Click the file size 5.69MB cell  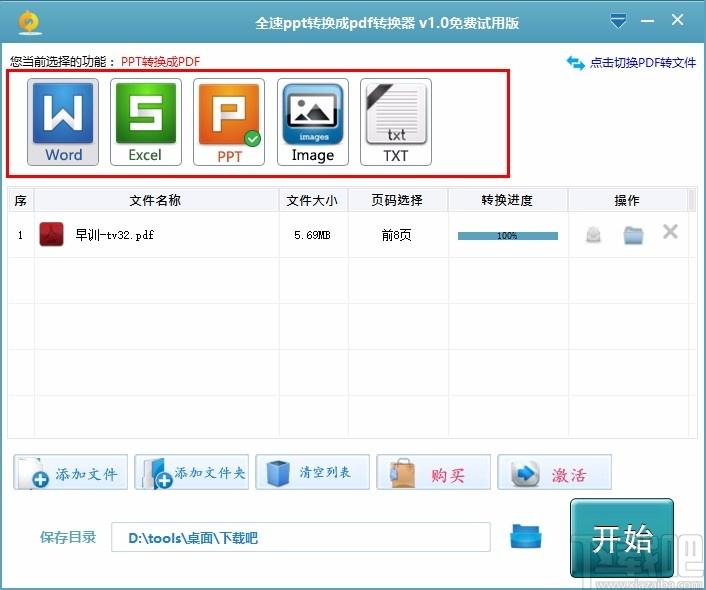(312, 235)
